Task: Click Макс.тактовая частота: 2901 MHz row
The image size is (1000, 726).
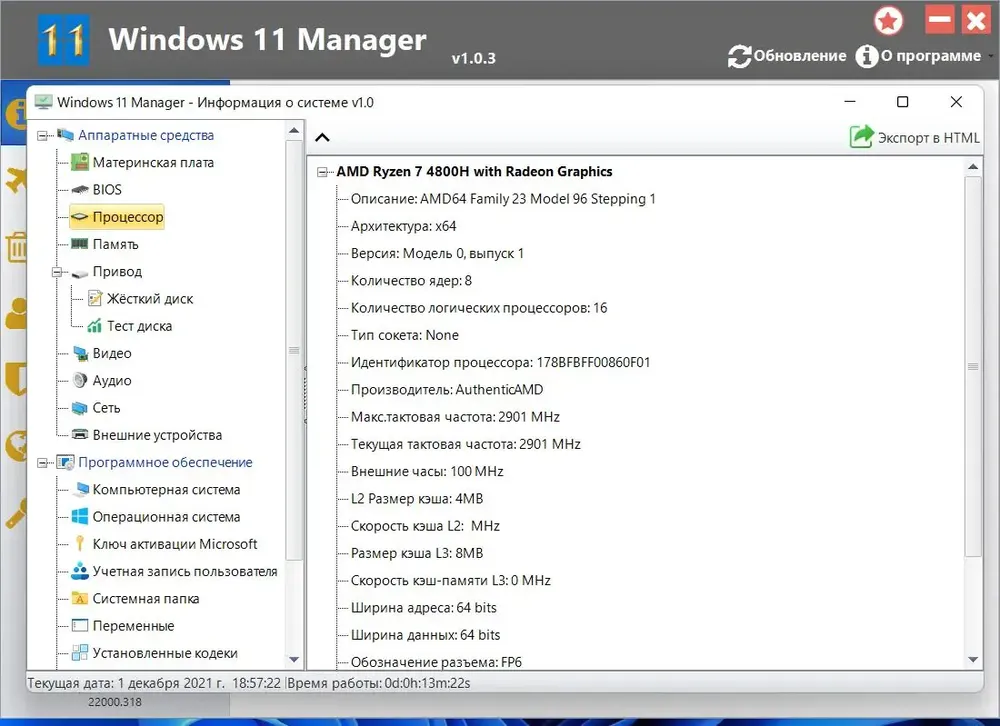Action: (455, 417)
